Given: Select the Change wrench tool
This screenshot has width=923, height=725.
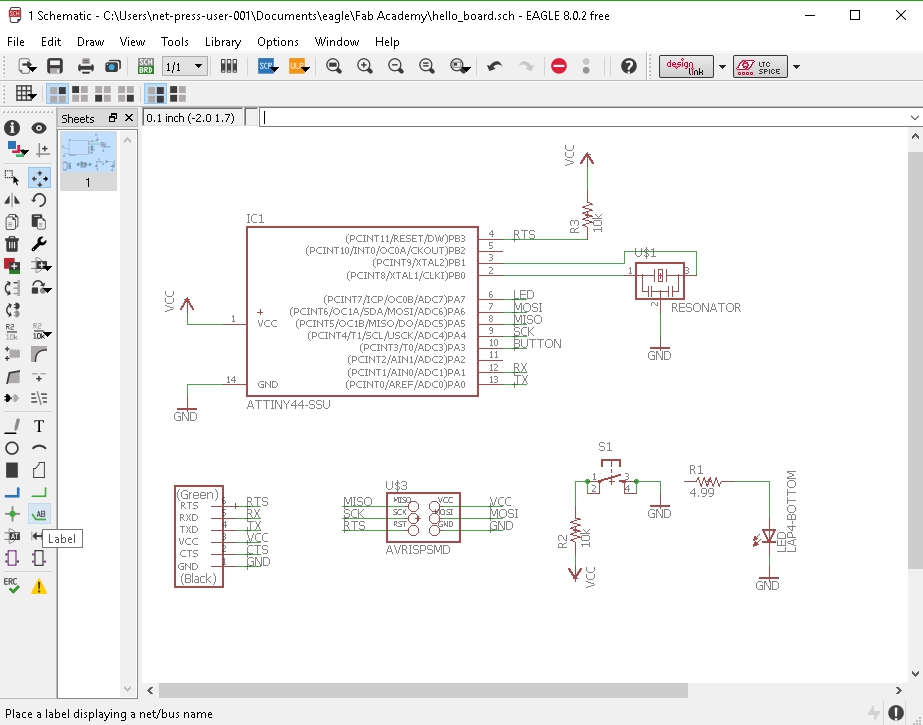Looking at the screenshot, I should point(39,244).
